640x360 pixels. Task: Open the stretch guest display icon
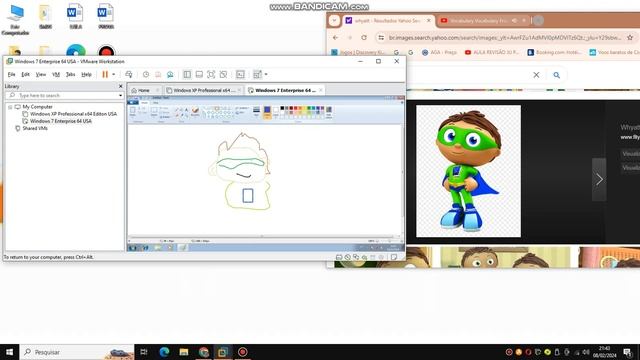(x=257, y=74)
